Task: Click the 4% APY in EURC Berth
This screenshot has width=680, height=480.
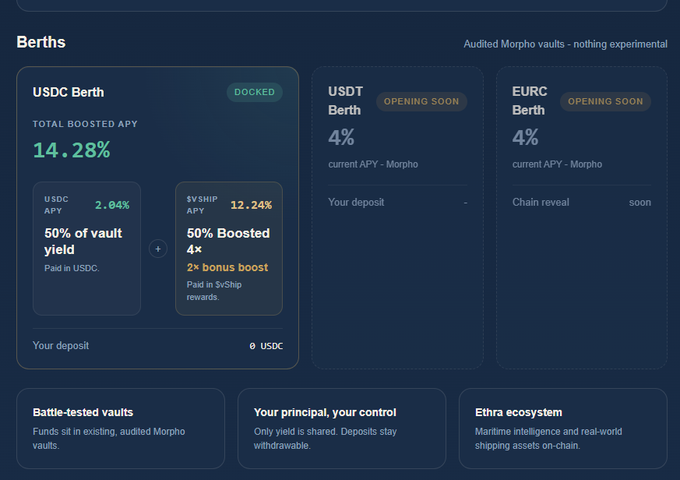Action: (525, 138)
